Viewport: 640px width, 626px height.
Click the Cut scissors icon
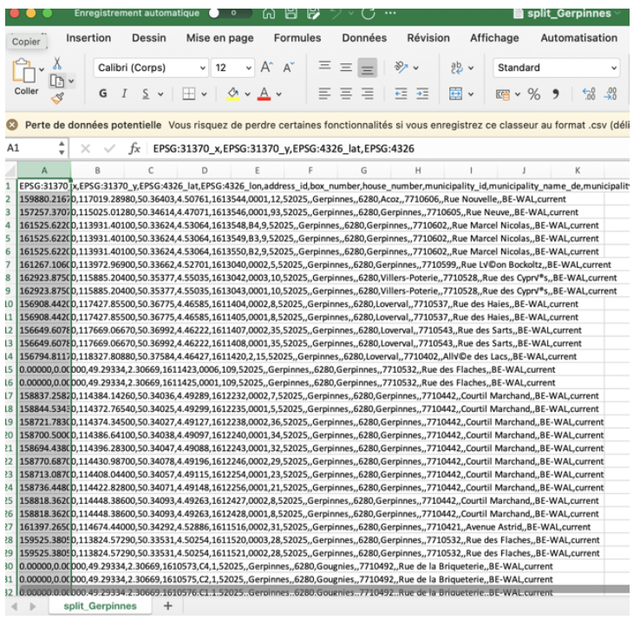57,63
